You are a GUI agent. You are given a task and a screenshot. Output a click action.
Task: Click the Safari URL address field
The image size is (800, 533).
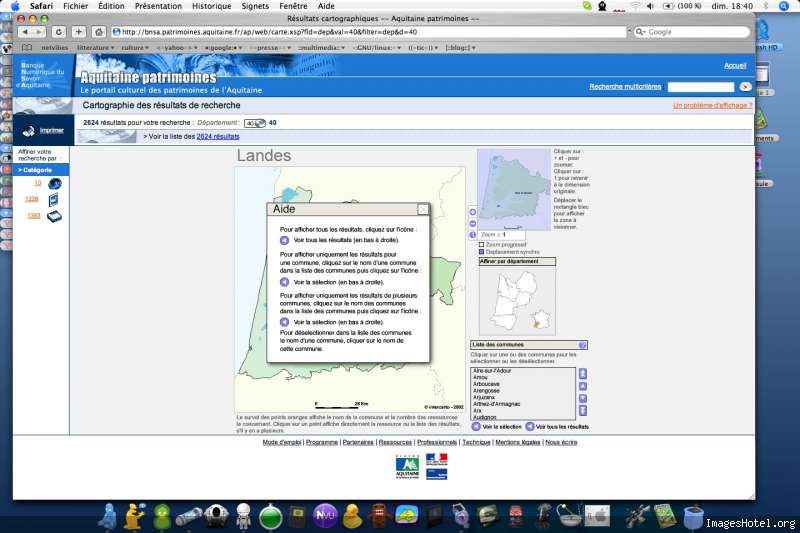(368, 32)
